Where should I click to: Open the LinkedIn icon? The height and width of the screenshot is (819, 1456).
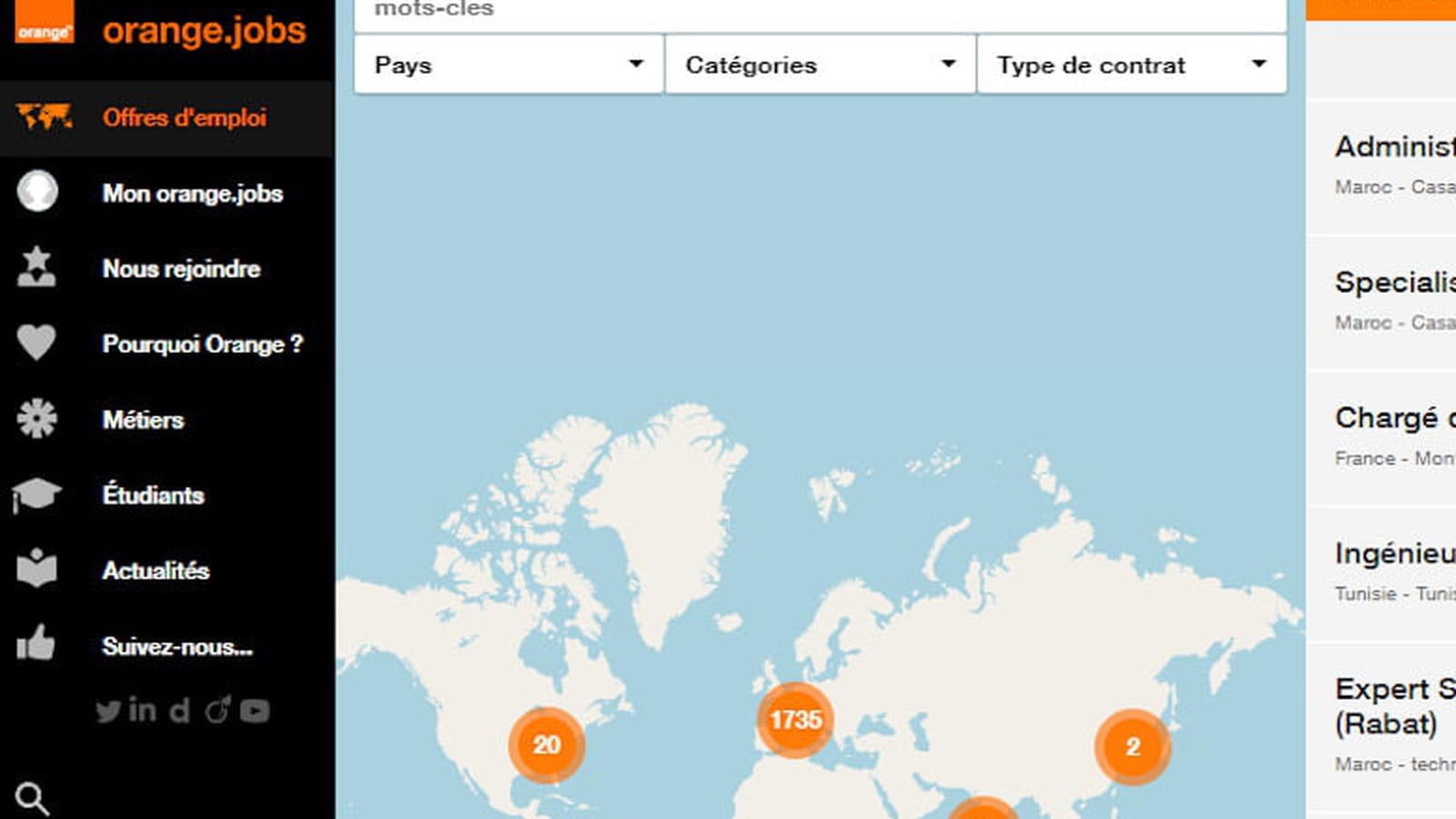pyautogui.click(x=143, y=709)
